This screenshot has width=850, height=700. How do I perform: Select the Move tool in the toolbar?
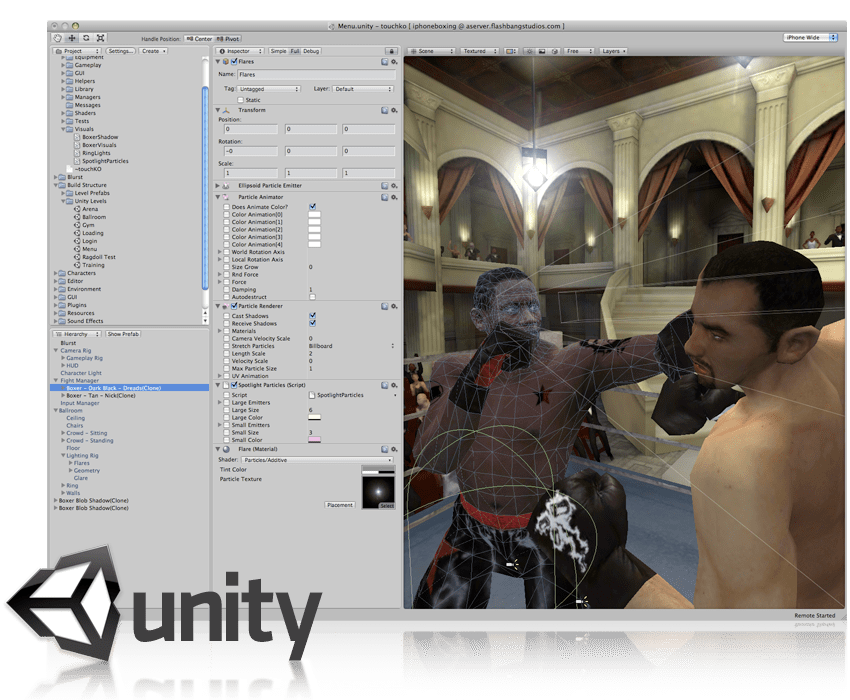(73, 37)
